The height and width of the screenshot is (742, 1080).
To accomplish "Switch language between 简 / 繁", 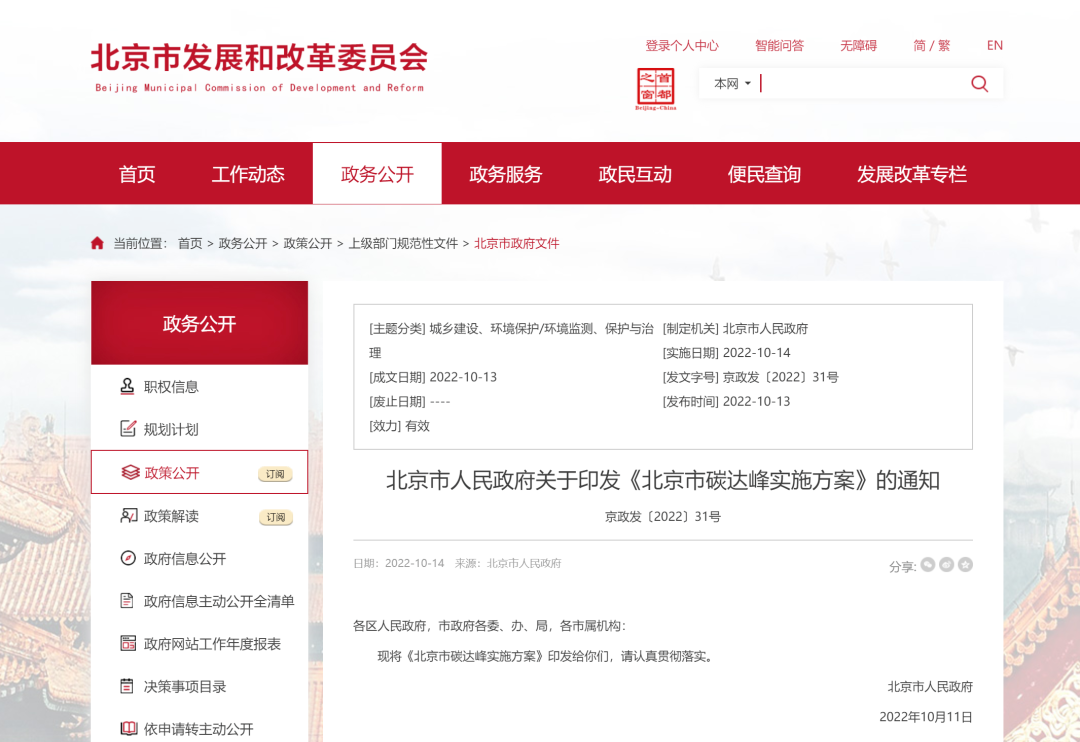I will pos(931,45).
